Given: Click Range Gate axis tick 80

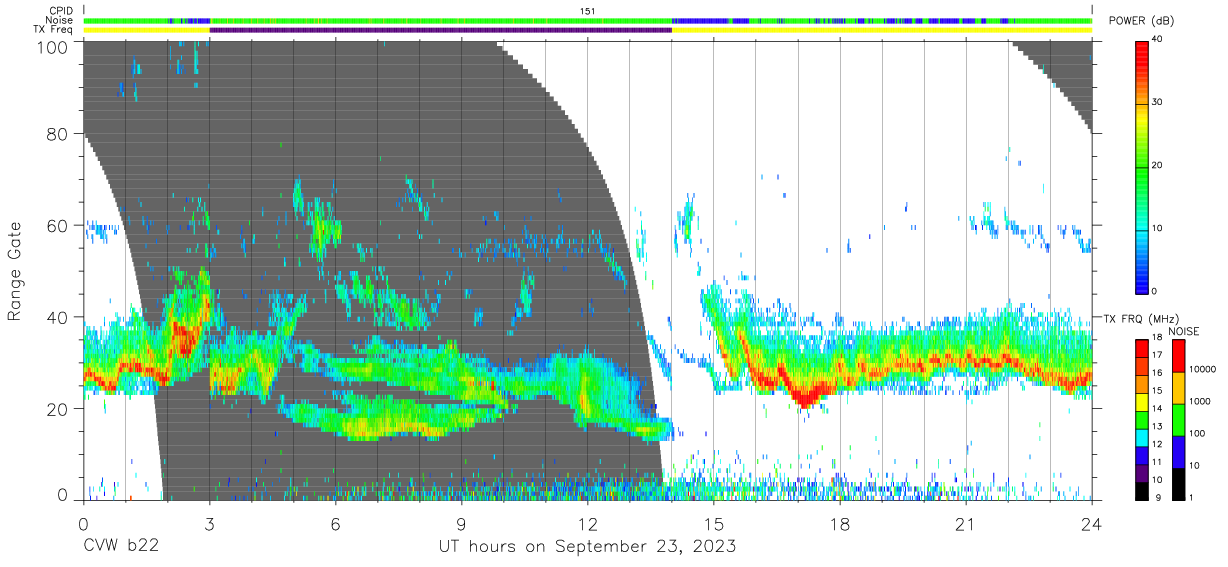Looking at the screenshot, I should pos(58,134).
